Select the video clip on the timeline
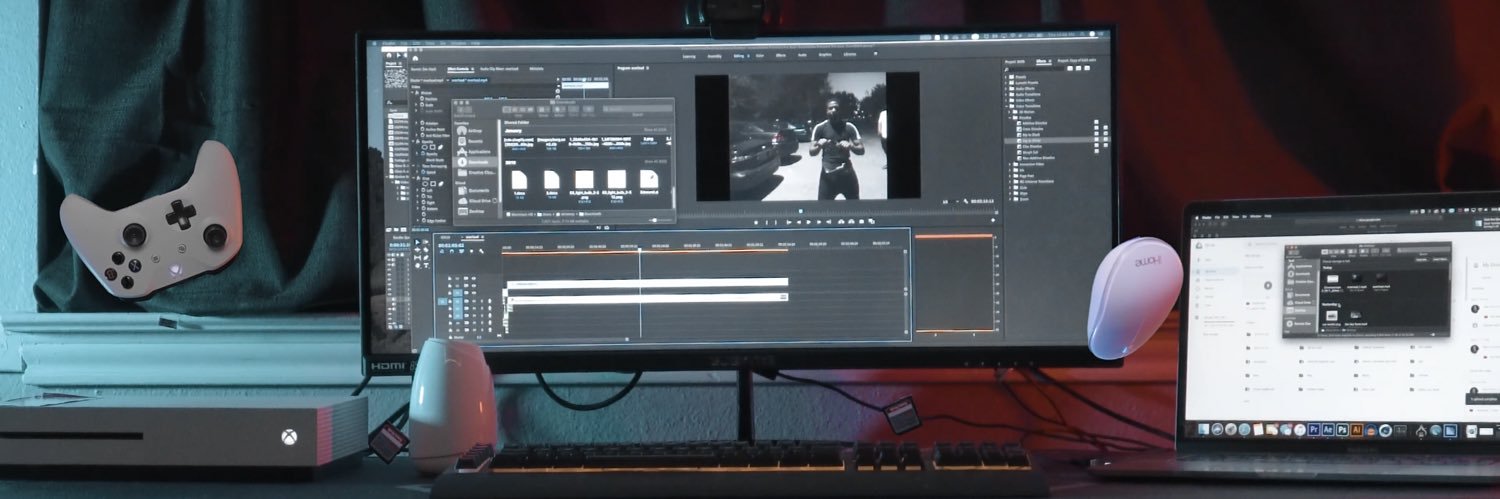Image resolution: width=1500 pixels, height=499 pixels. coord(648,284)
